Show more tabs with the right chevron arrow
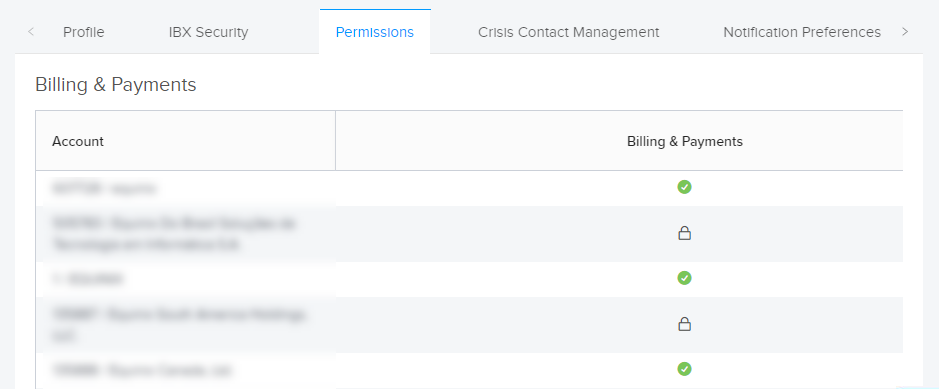939x389 pixels. 905,32
